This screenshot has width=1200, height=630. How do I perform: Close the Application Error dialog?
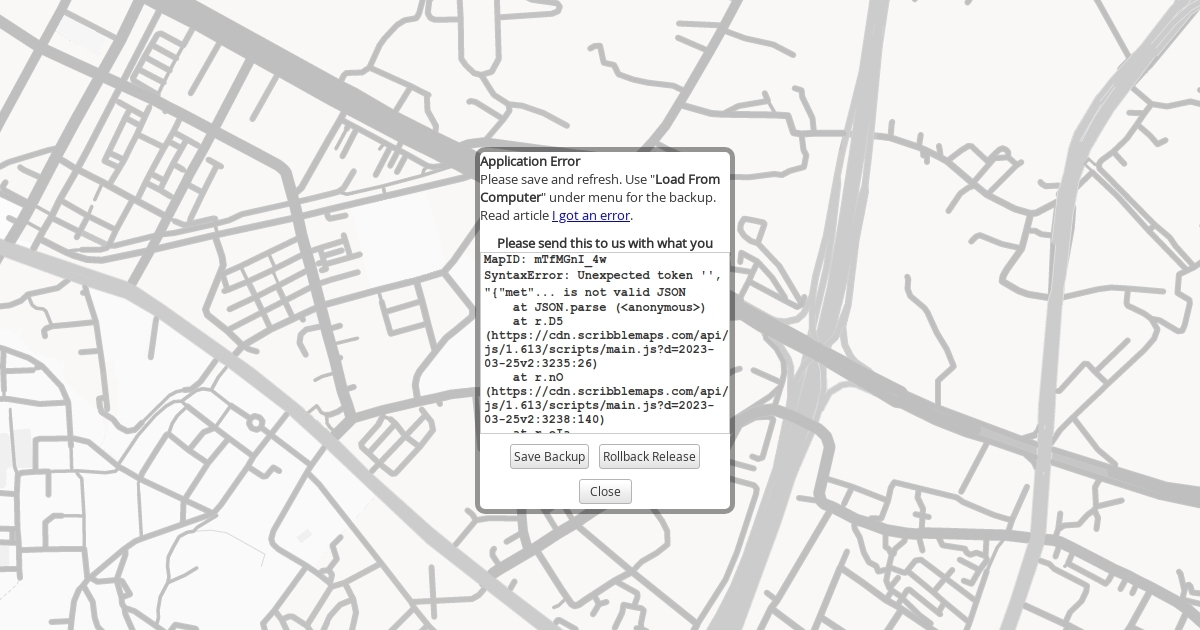tap(605, 491)
